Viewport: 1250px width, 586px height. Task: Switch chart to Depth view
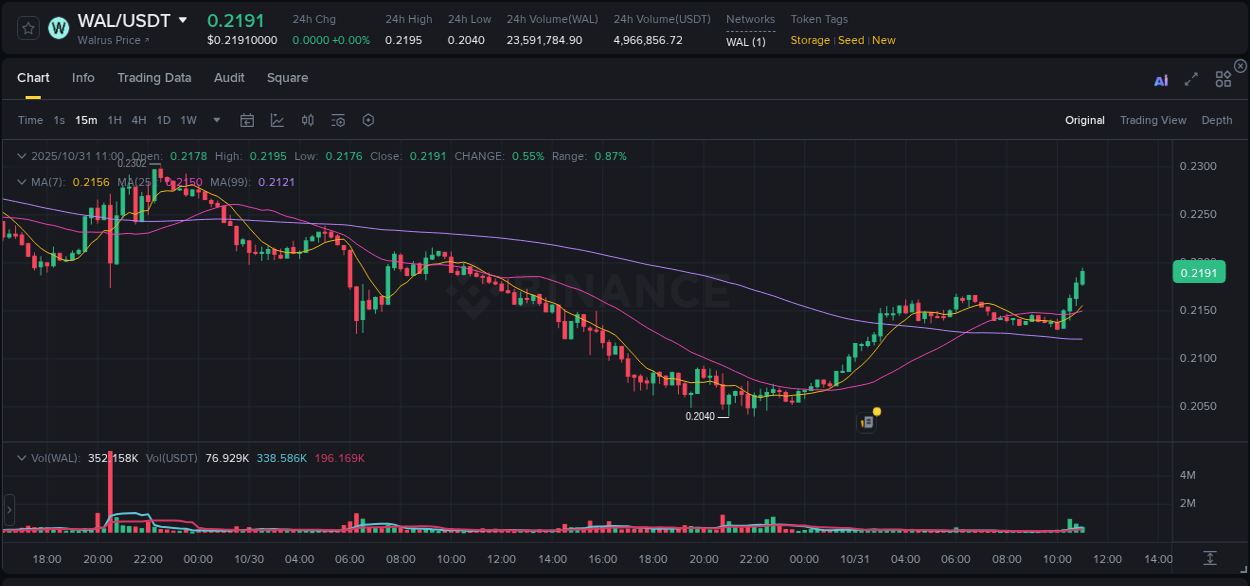1217,119
